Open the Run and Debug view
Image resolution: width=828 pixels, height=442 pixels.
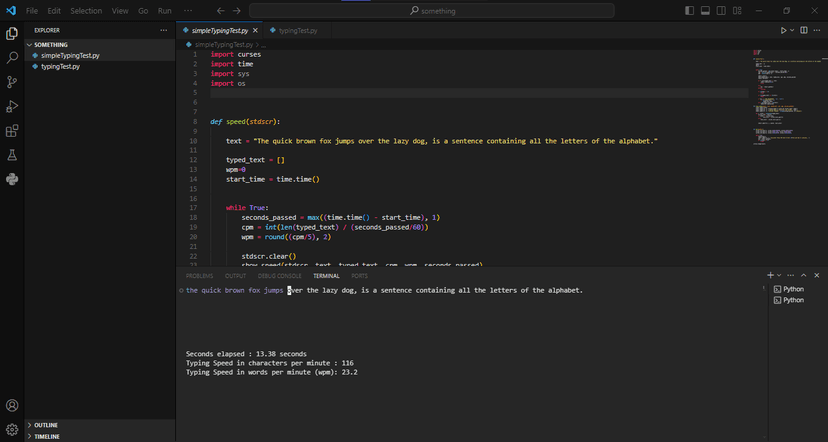point(12,106)
